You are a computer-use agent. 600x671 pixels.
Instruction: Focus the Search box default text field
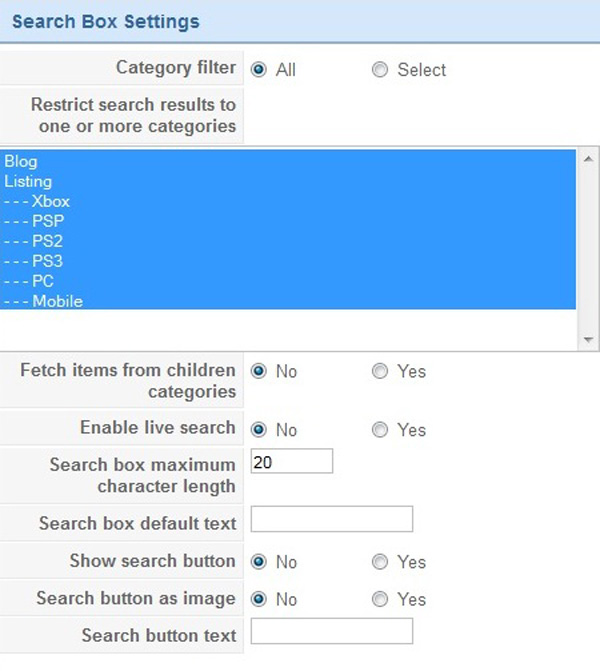point(331,519)
